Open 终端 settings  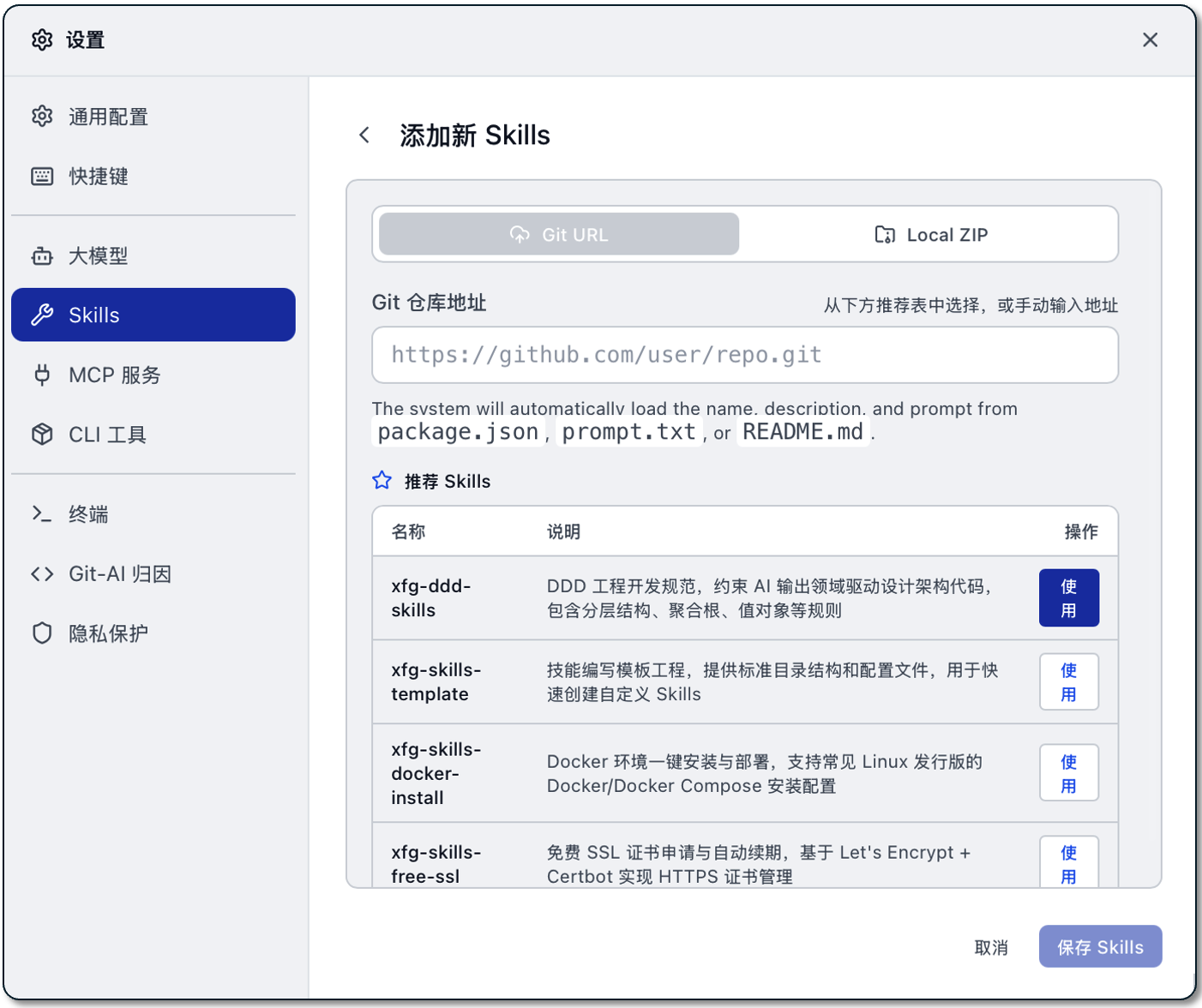pos(153,514)
